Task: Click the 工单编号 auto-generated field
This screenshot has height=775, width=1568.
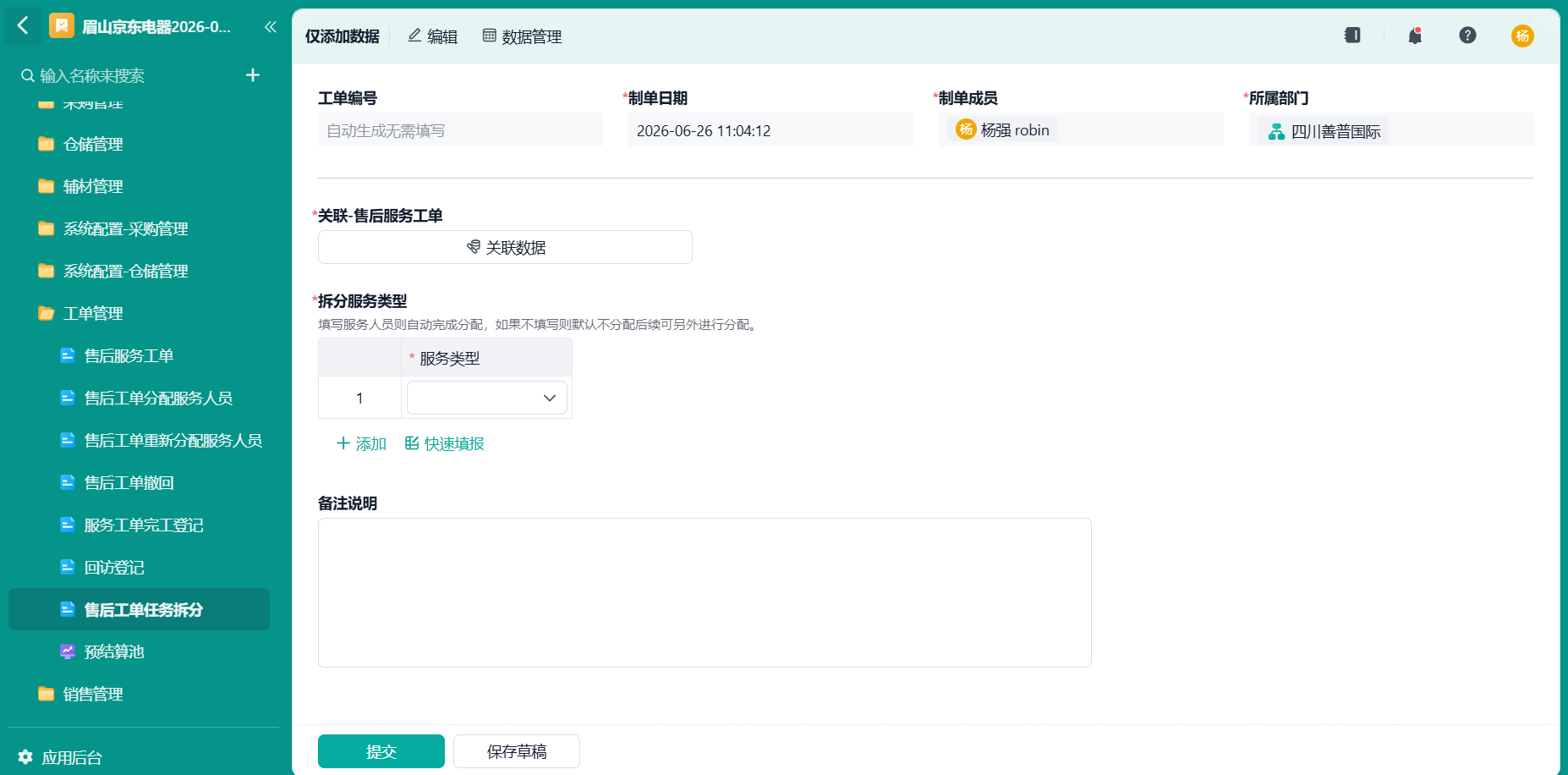Action: click(460, 130)
